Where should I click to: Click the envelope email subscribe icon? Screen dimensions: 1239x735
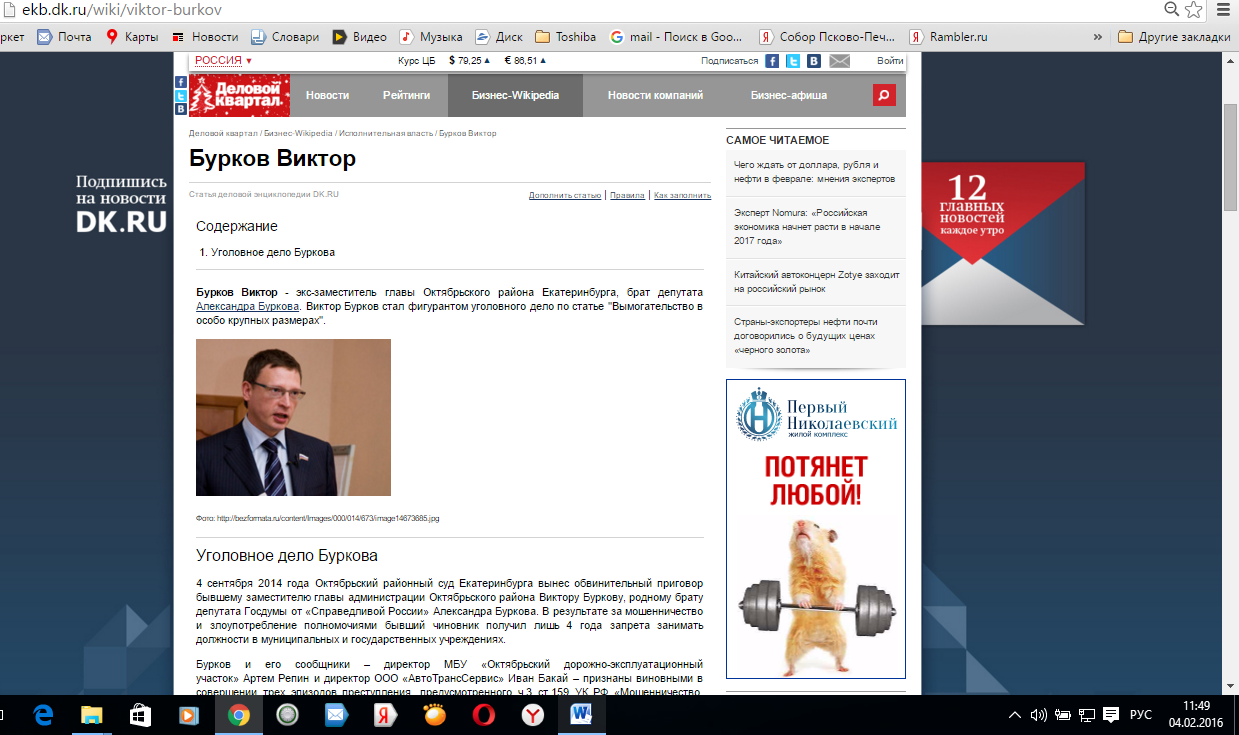[x=839, y=61]
